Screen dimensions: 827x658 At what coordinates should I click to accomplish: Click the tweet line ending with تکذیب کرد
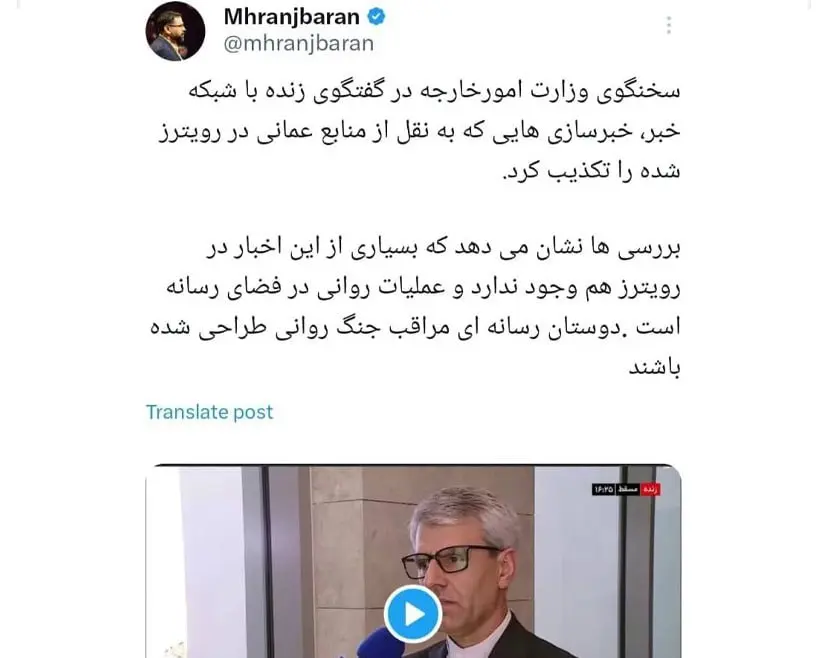591,171
